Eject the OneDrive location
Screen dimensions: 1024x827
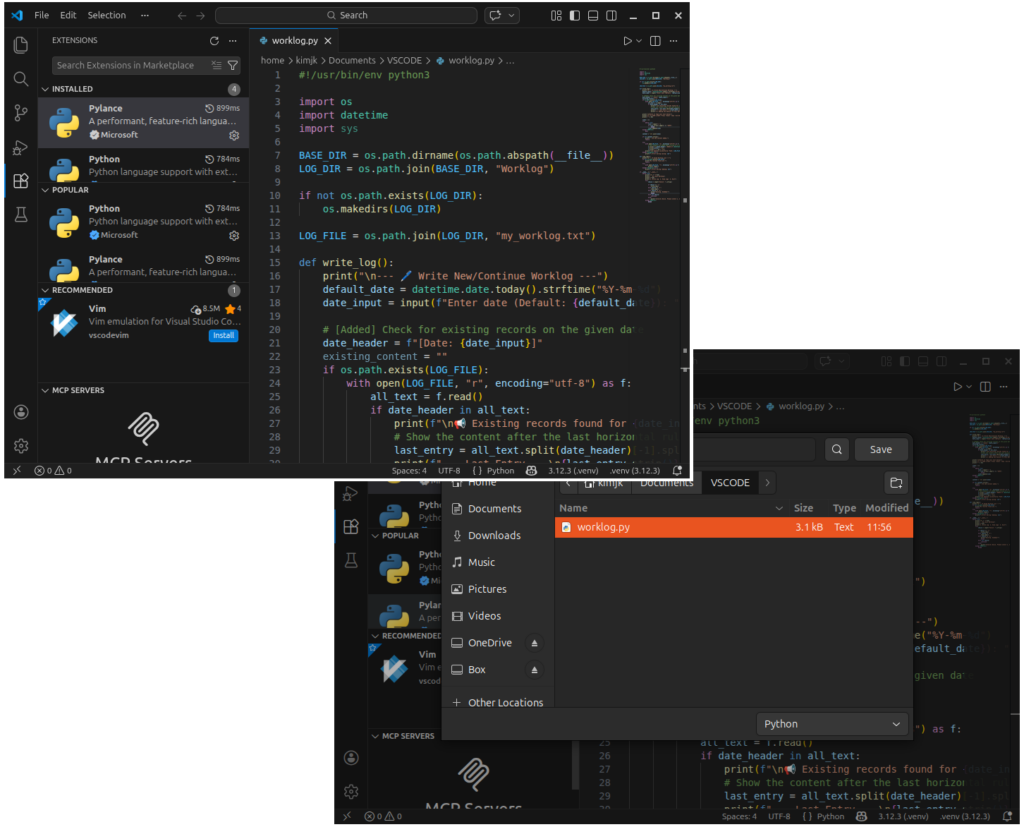534,643
